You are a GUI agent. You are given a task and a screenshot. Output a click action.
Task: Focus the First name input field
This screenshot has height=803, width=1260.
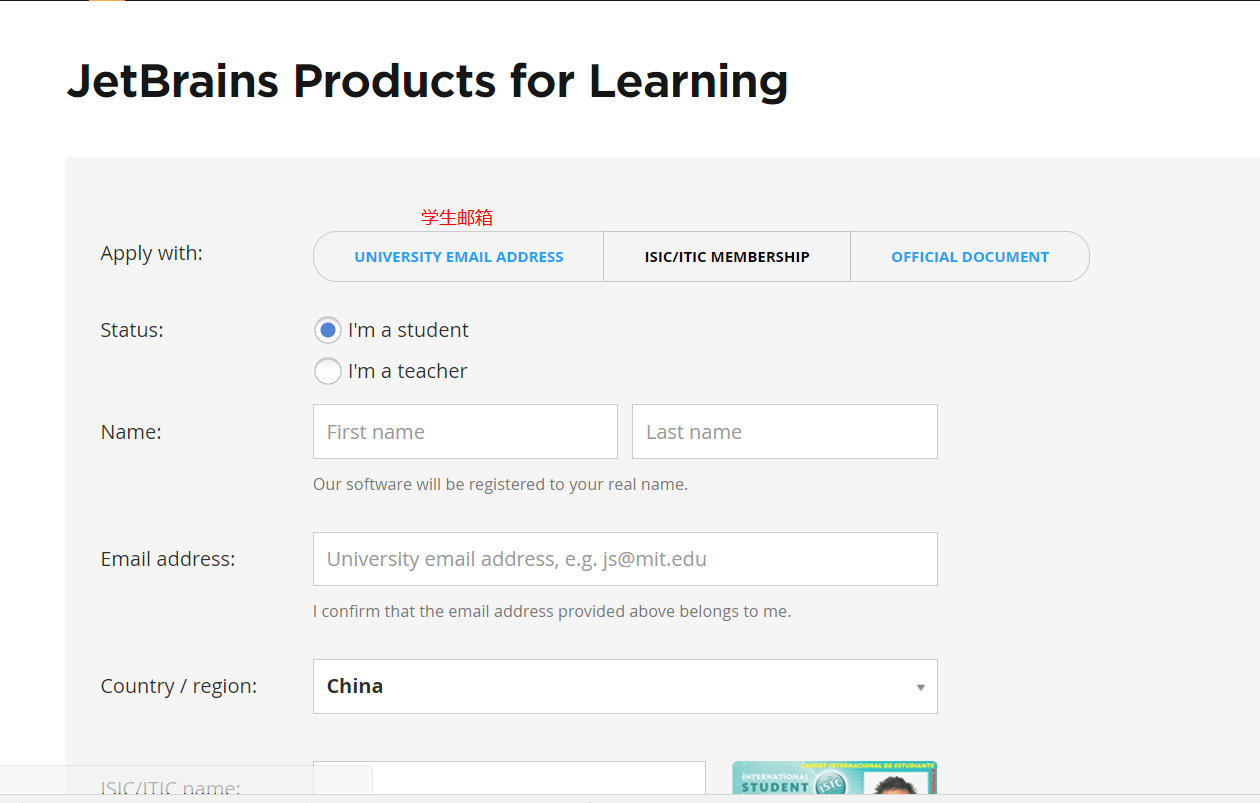(465, 432)
